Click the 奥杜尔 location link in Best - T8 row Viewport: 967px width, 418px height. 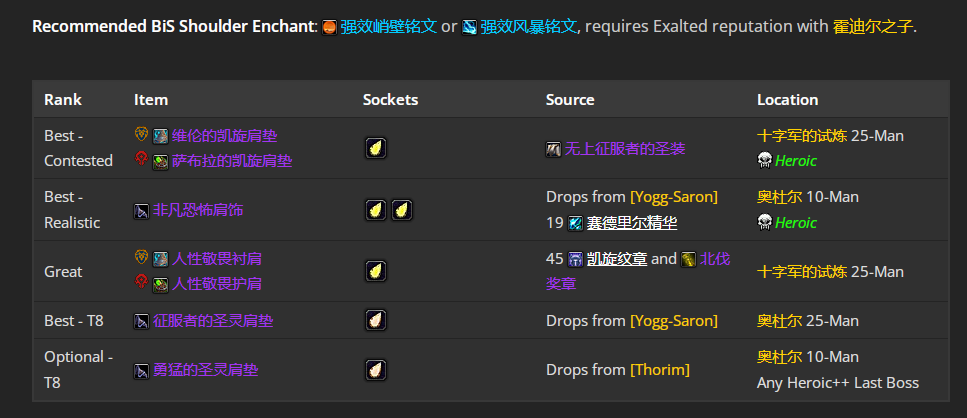780,321
